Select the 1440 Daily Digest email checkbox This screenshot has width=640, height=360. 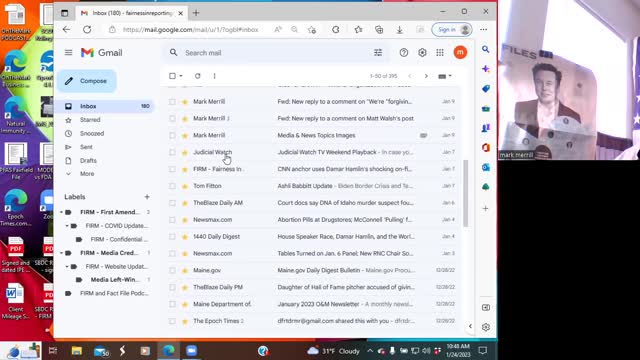point(172,237)
